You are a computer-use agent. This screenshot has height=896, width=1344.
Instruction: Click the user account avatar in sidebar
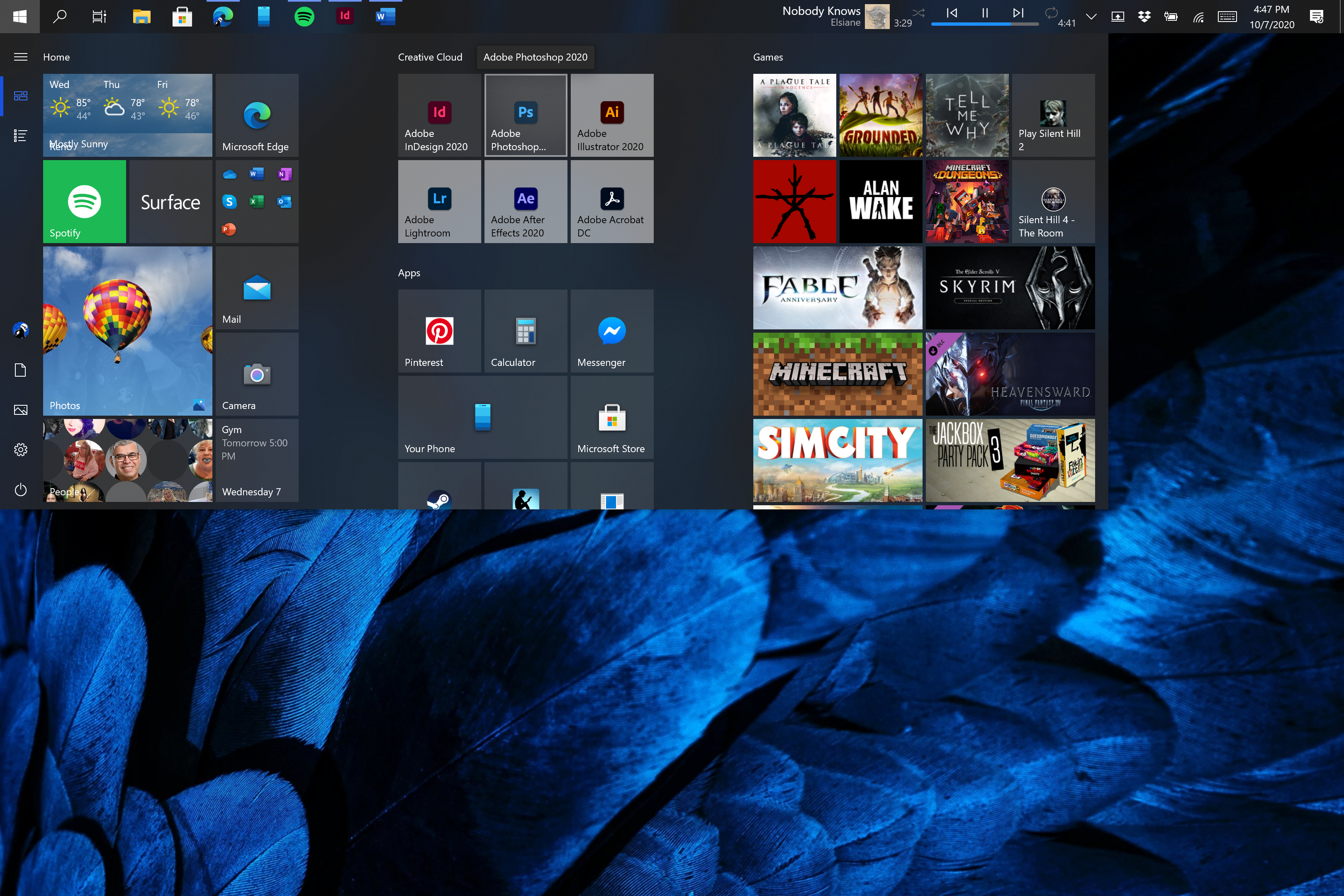[21, 330]
